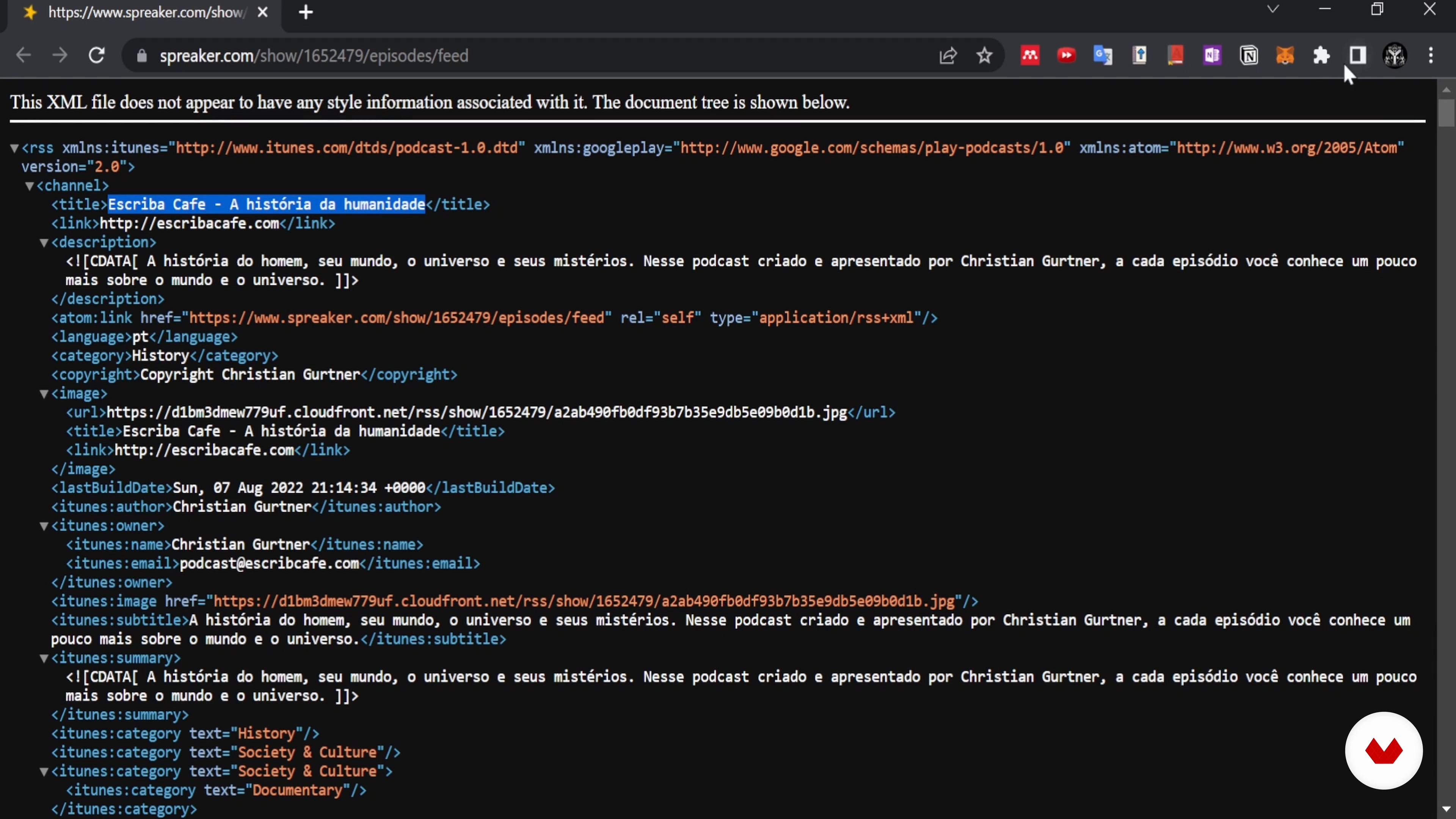This screenshot has height=819, width=1456.
Task: Click the image url cloudfront jpg address
Action: (x=477, y=413)
